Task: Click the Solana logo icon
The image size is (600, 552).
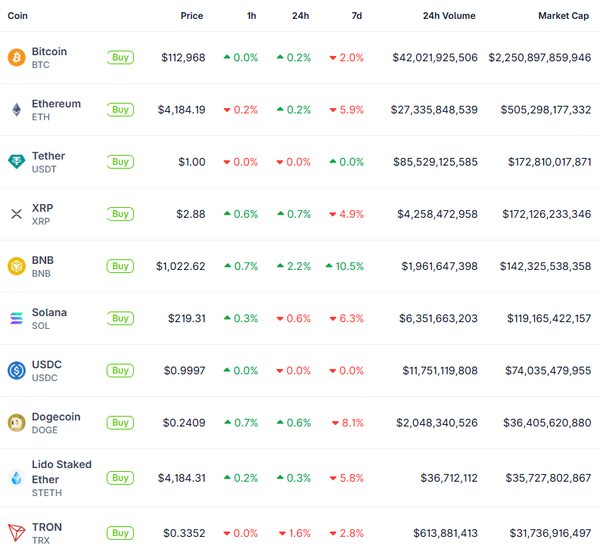Action: click(16, 318)
